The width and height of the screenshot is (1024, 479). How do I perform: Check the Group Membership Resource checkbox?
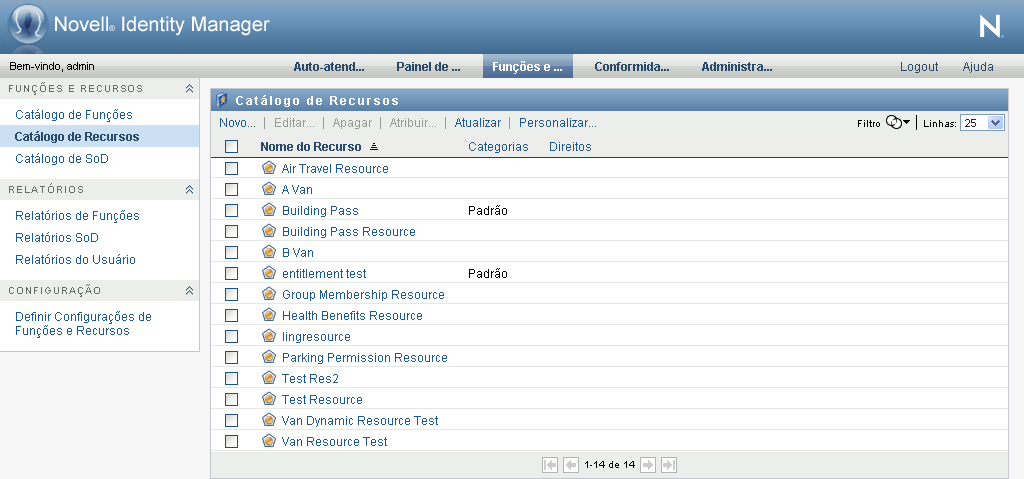(231, 294)
